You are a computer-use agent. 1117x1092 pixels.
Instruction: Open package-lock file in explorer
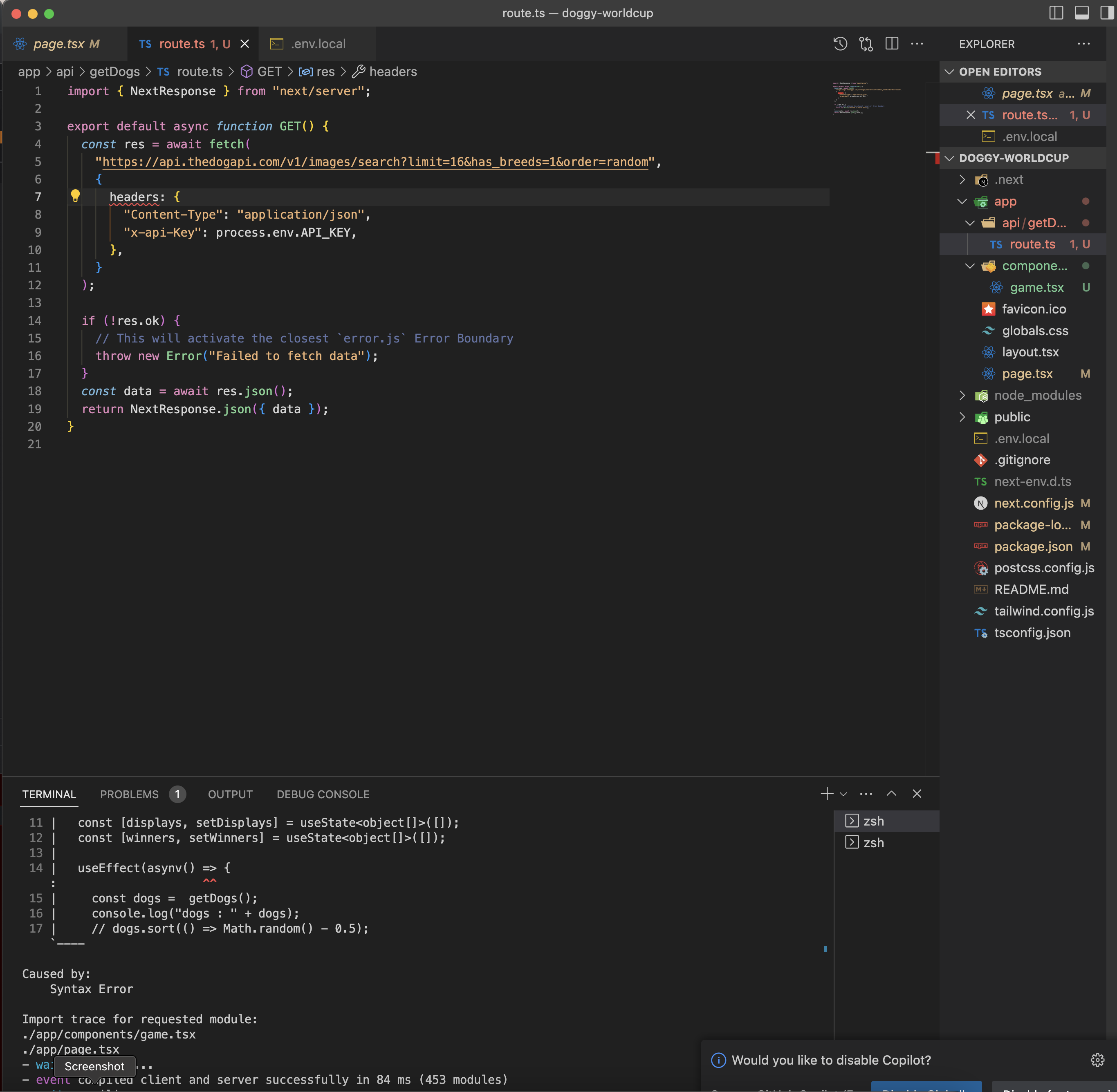[x=1023, y=525]
